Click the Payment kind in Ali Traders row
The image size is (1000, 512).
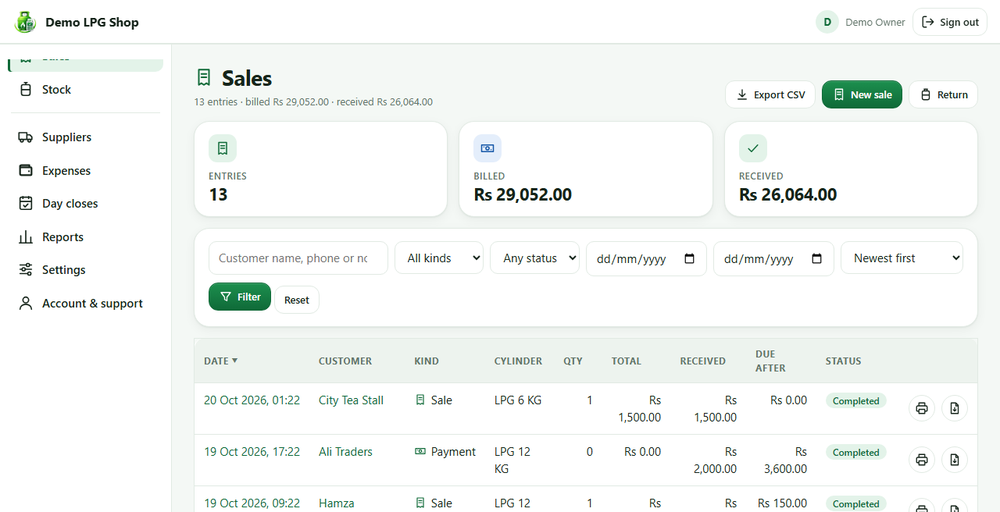pos(445,452)
